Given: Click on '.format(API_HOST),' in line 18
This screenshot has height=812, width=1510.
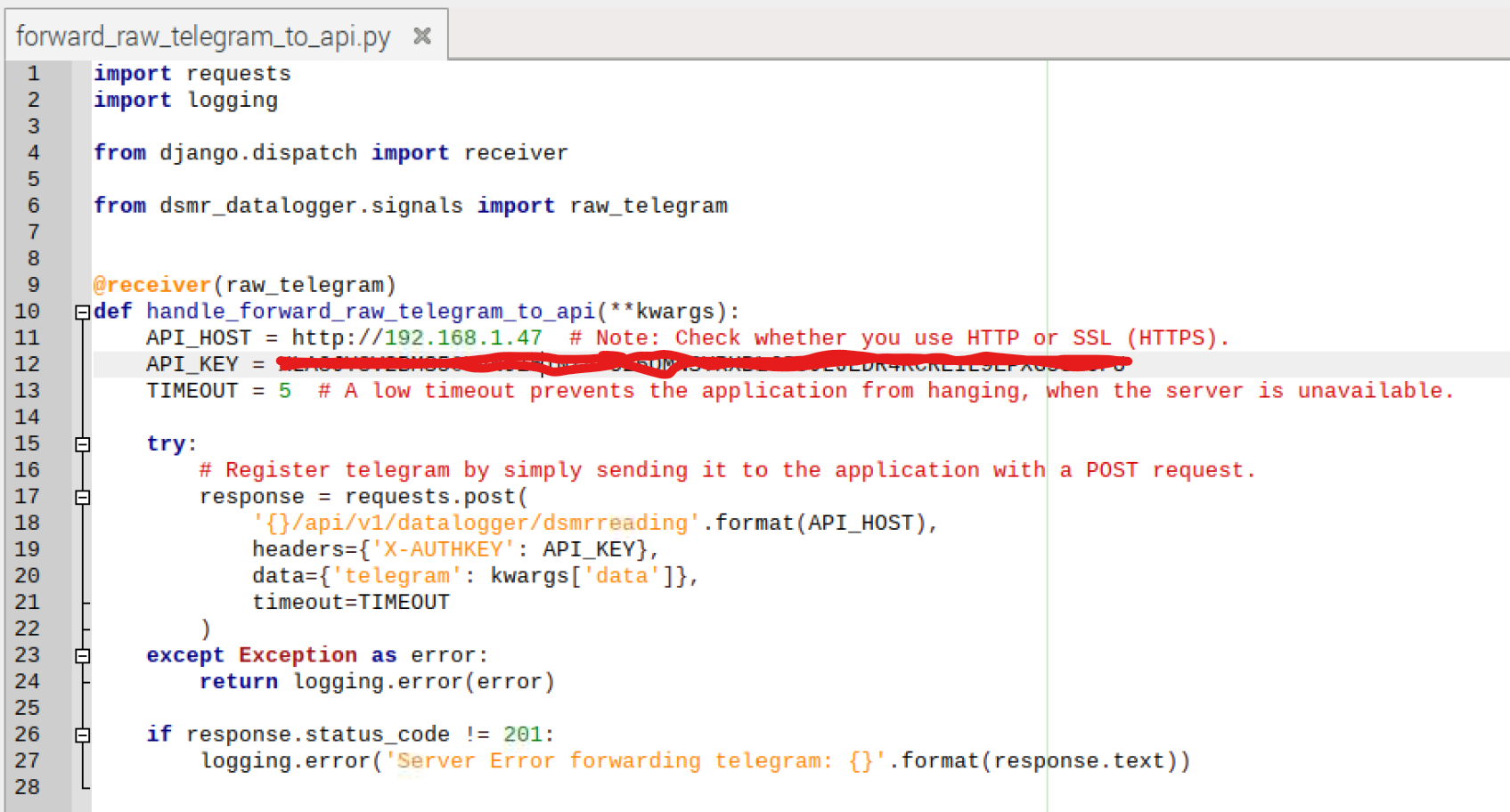Looking at the screenshot, I should click(x=820, y=523).
